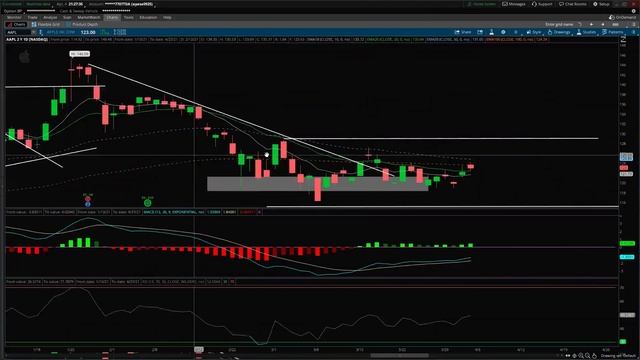Click the zoom out magnifier icon

587,356
